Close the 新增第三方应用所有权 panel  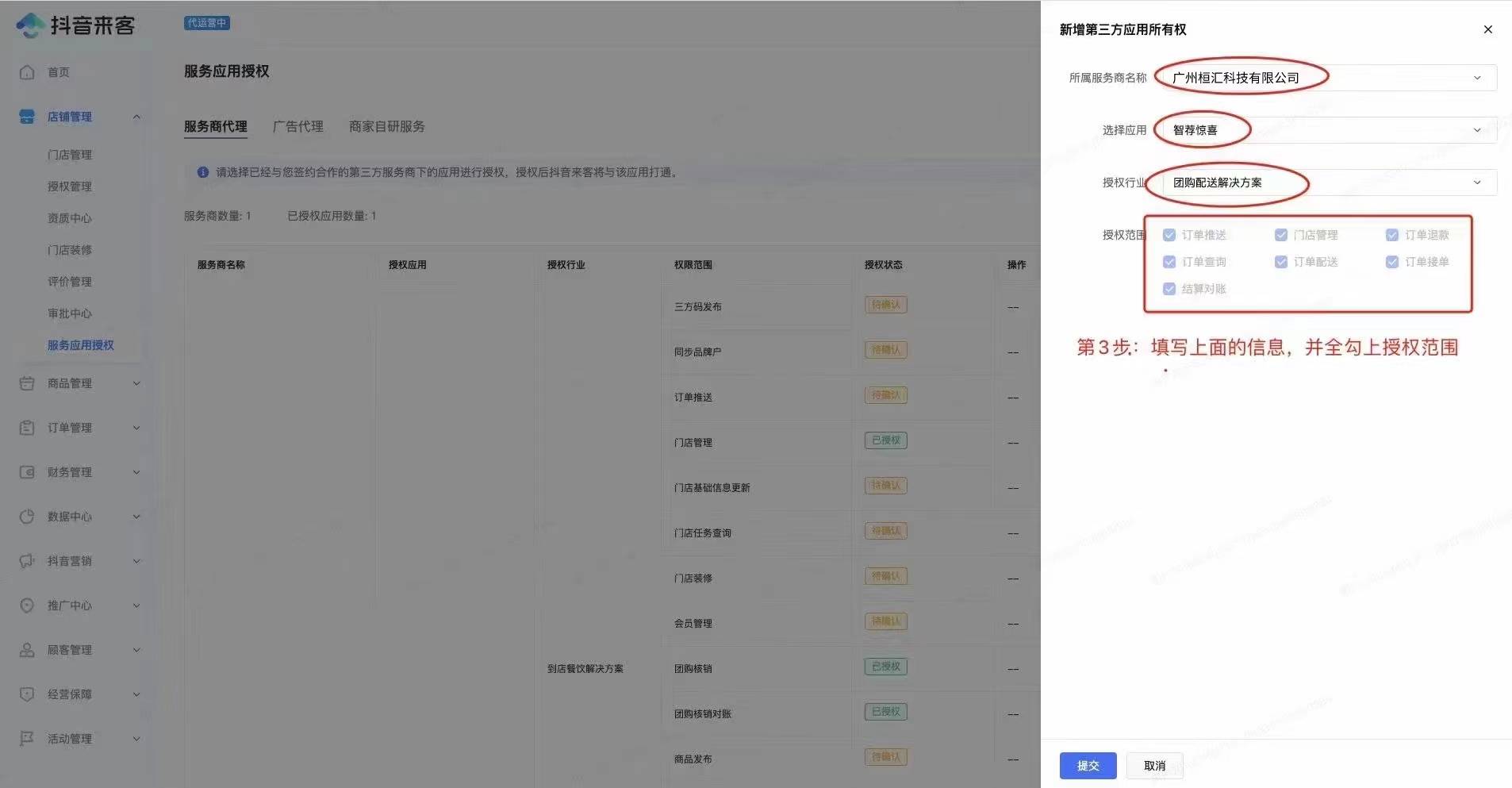click(1487, 29)
